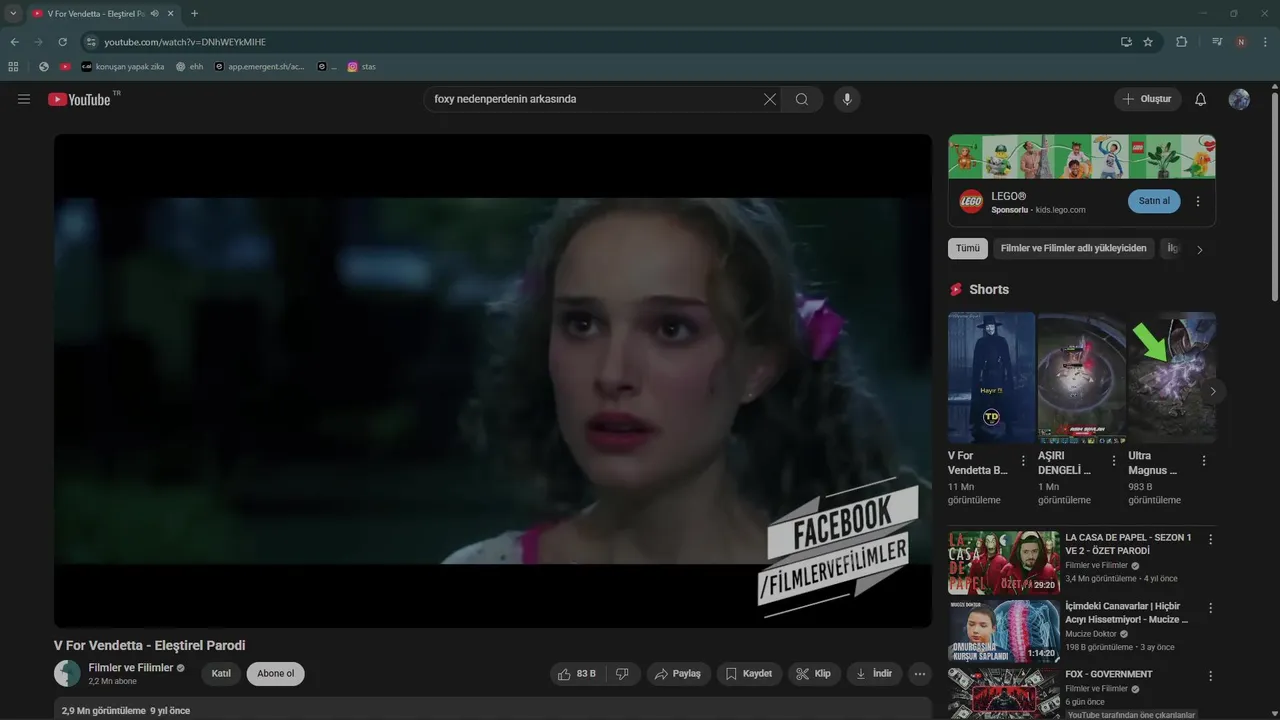Viewport: 1280px width, 720px height.
Task: Select the Tümü filter chip
Action: tap(968, 248)
